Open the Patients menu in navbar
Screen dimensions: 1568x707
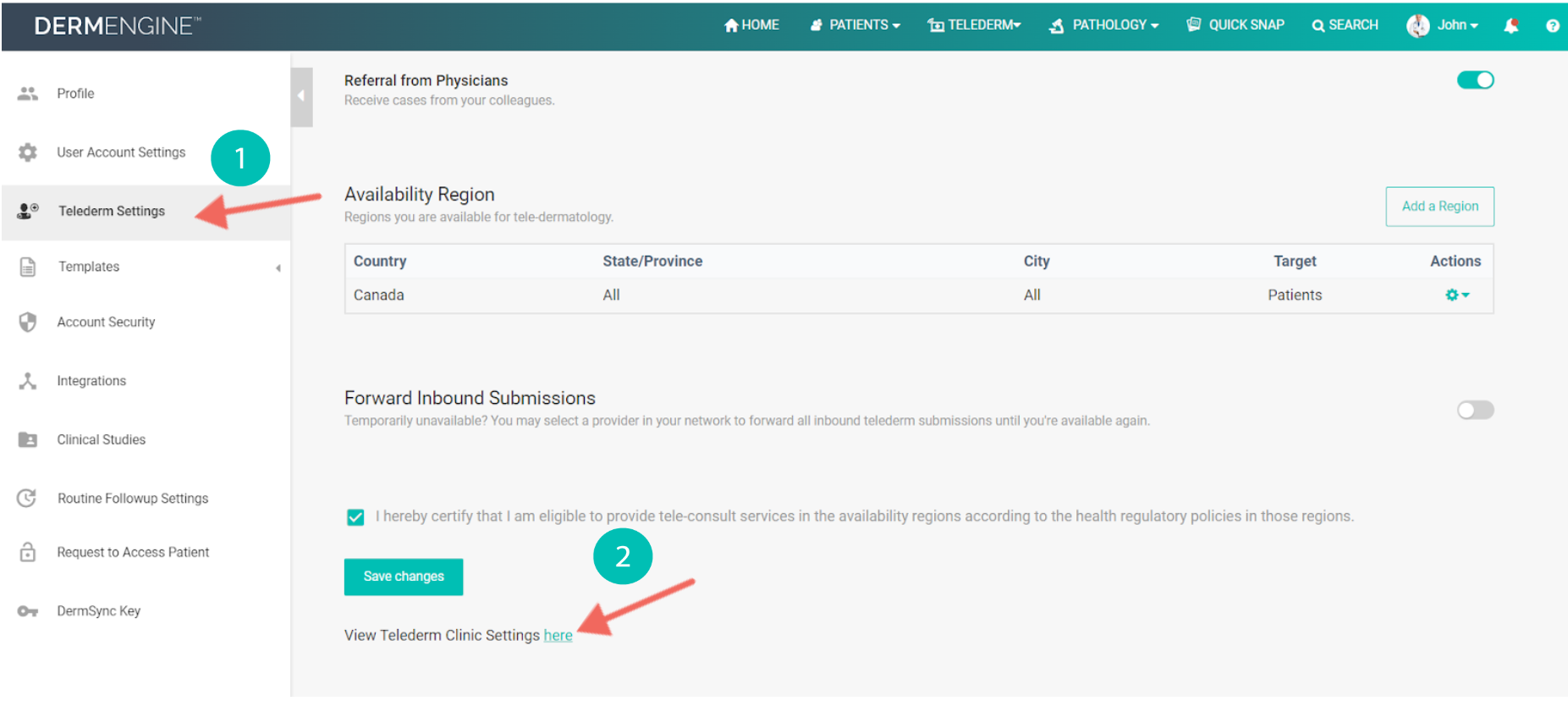click(856, 25)
